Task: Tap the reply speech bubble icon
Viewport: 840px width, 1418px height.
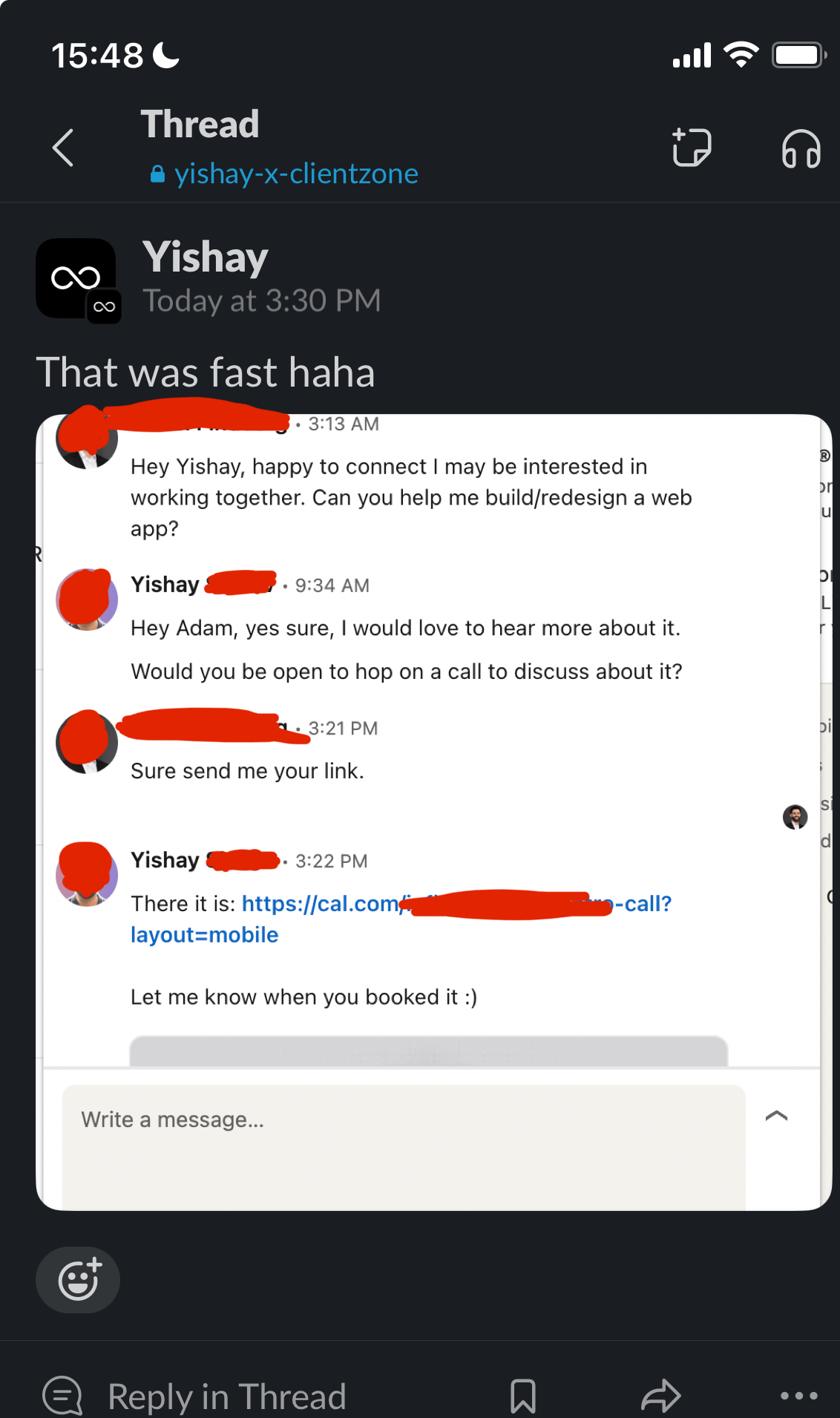Action: click(62, 1396)
